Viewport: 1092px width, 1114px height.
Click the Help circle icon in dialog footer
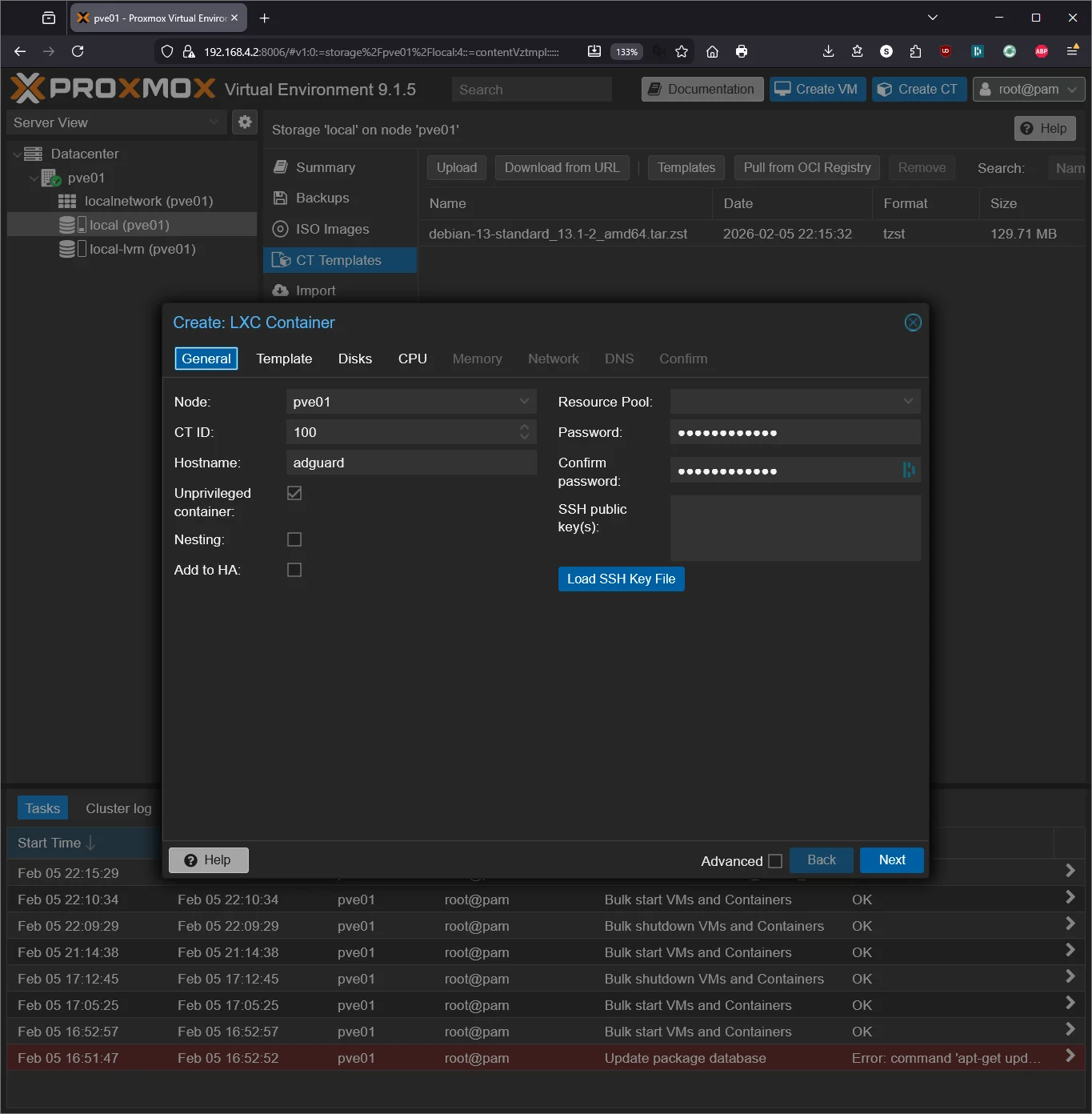coord(191,860)
